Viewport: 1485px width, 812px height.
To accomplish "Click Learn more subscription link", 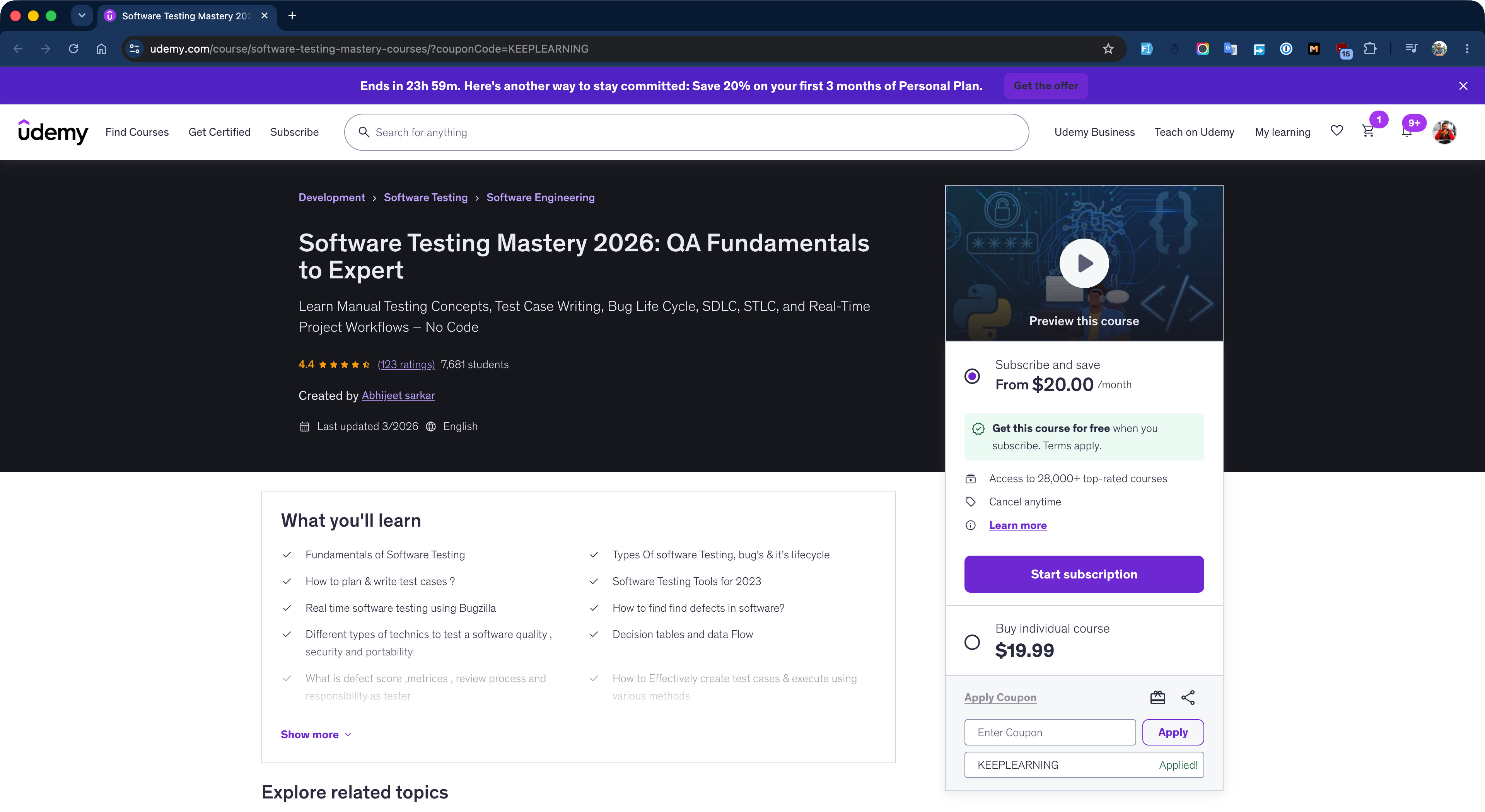I will (x=1017, y=525).
